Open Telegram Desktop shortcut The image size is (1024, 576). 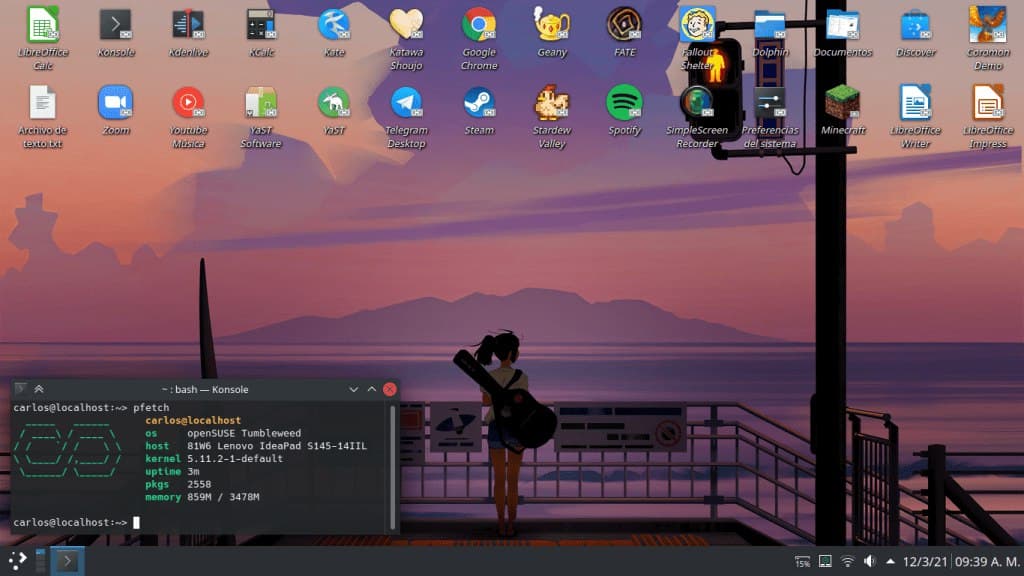406,103
